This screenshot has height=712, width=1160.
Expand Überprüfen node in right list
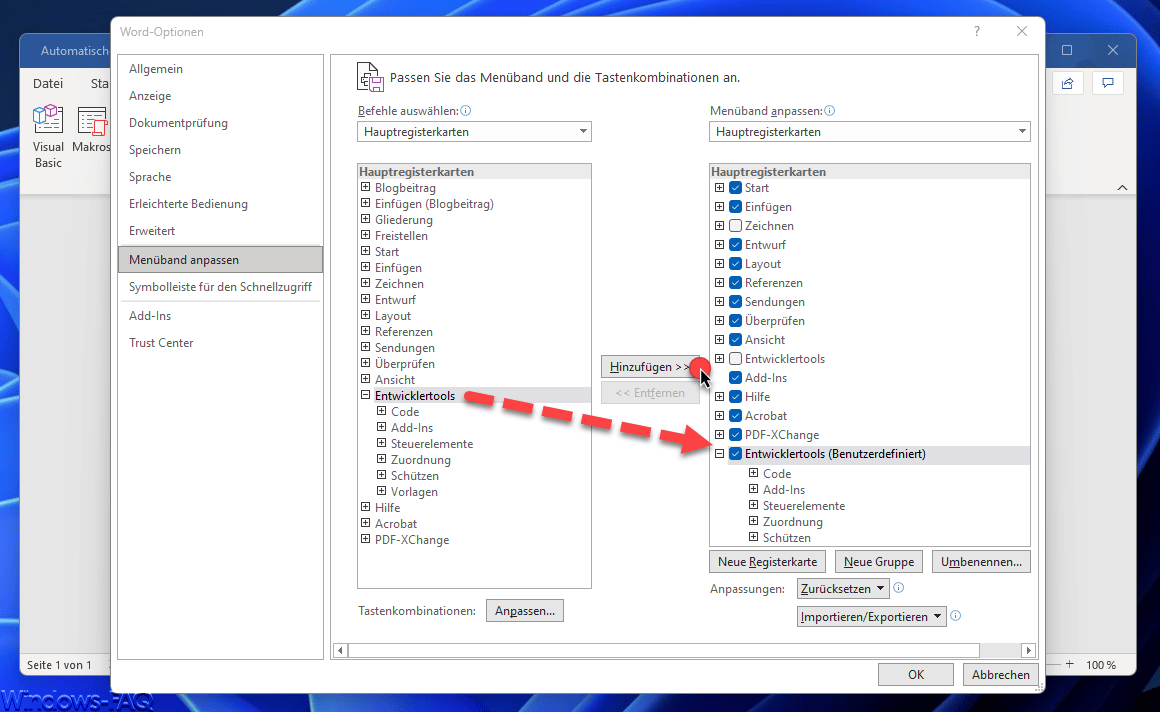[x=719, y=320]
